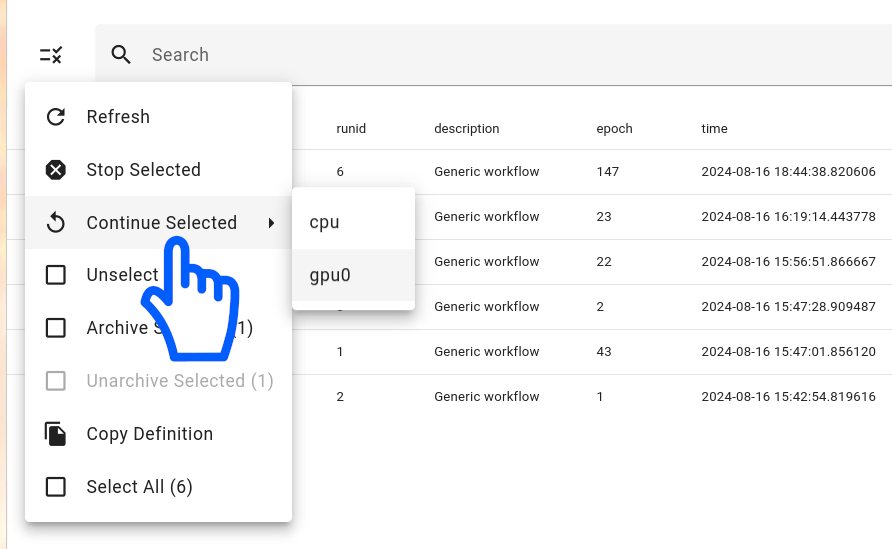Click the Continue Selected replay icon

[x=56, y=223]
